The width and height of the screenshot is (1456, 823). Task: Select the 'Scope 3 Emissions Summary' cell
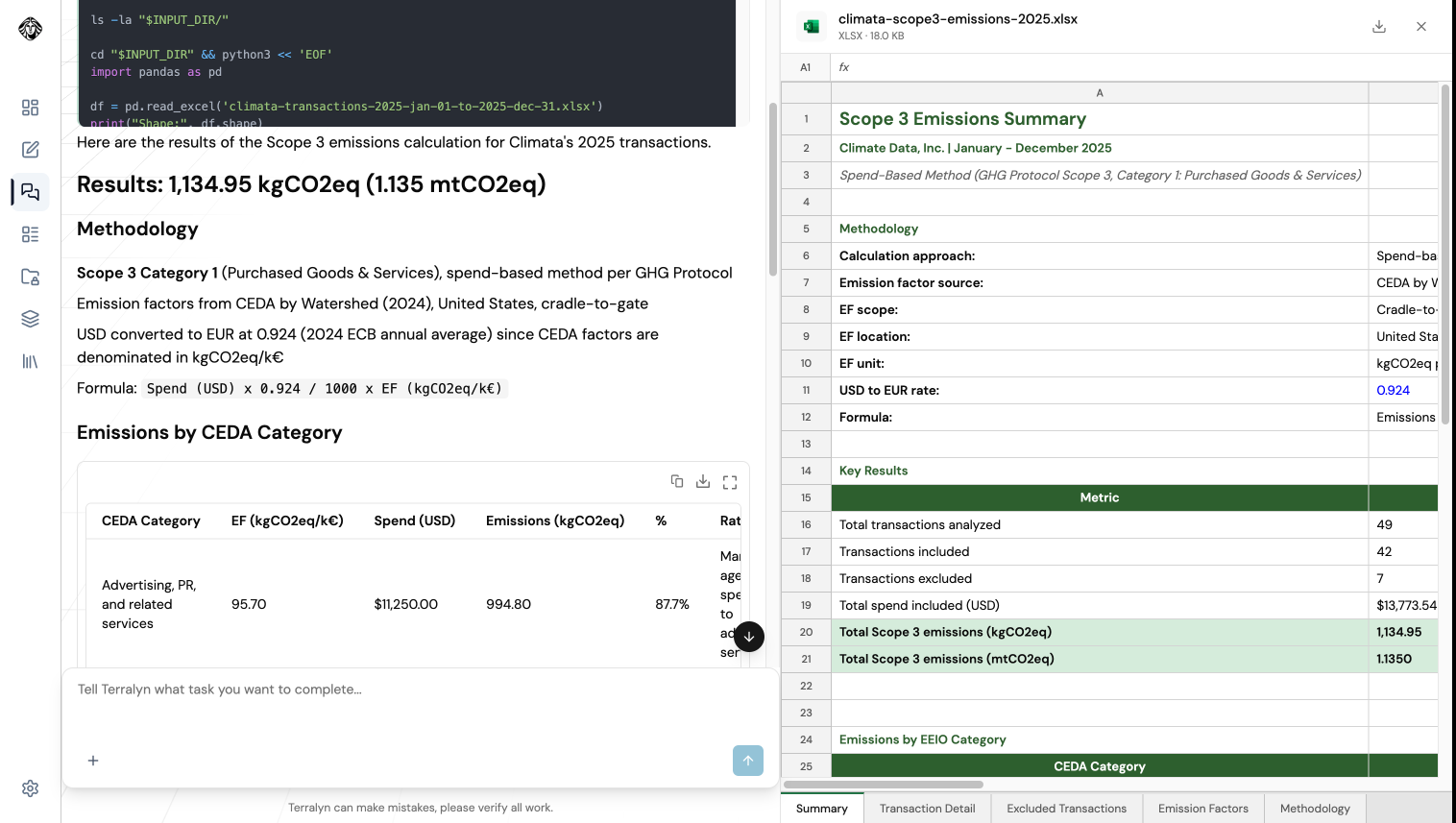click(1100, 119)
